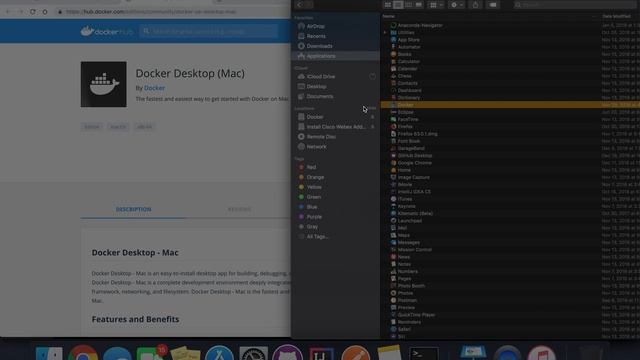Image resolution: width=640 pixels, height=360 pixels.
Task: Open the Description tab on Docker Hub
Action: coord(133,209)
